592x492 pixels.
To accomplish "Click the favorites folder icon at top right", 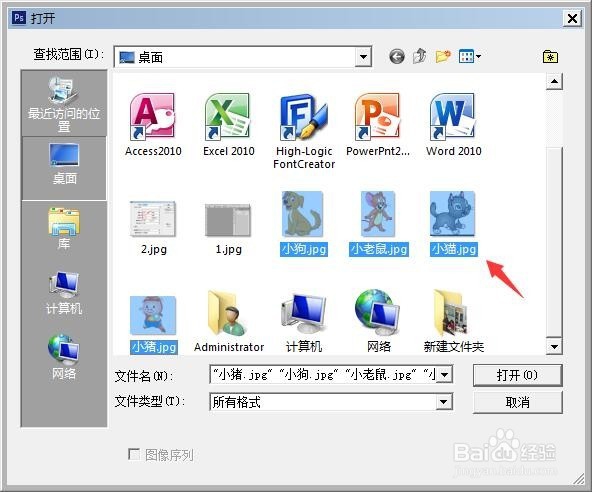I will [550, 57].
